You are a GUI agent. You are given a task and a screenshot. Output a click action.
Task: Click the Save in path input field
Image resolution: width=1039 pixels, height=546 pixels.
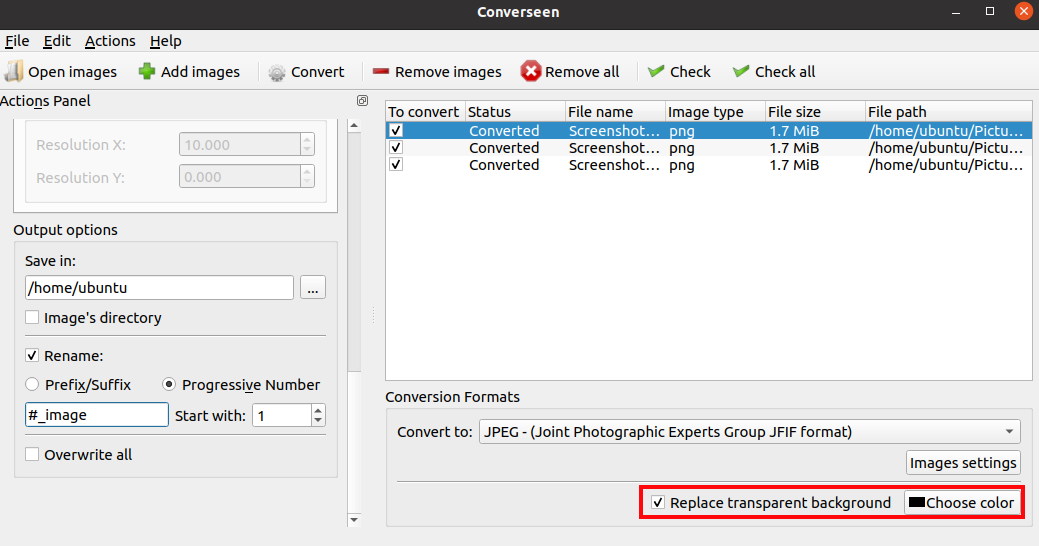tap(159, 288)
